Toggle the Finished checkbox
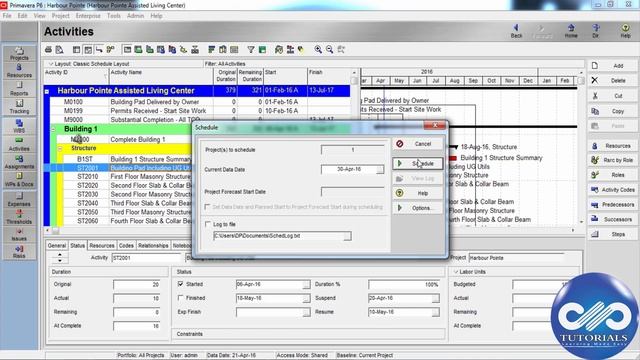640x360 pixels. 180,298
